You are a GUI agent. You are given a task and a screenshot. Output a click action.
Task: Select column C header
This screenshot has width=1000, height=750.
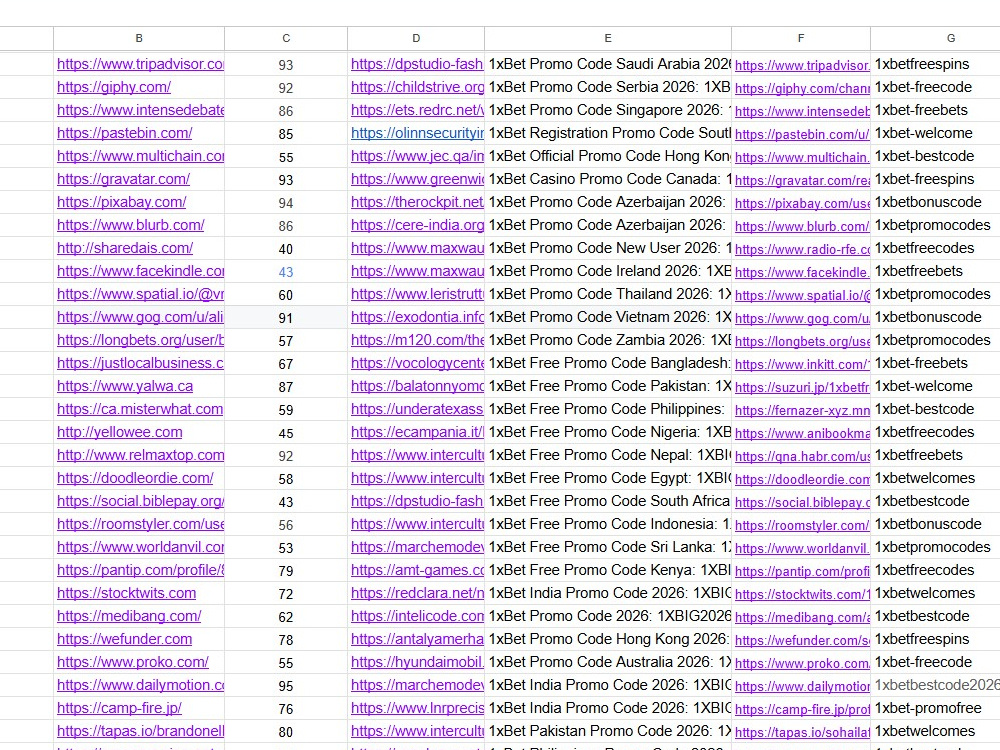(x=286, y=38)
